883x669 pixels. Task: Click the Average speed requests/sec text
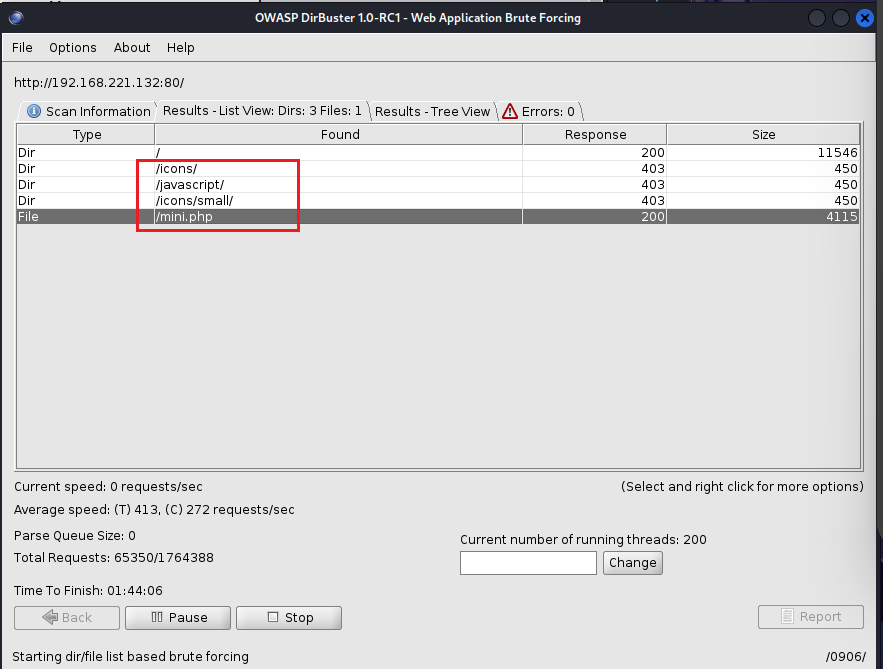(154, 510)
